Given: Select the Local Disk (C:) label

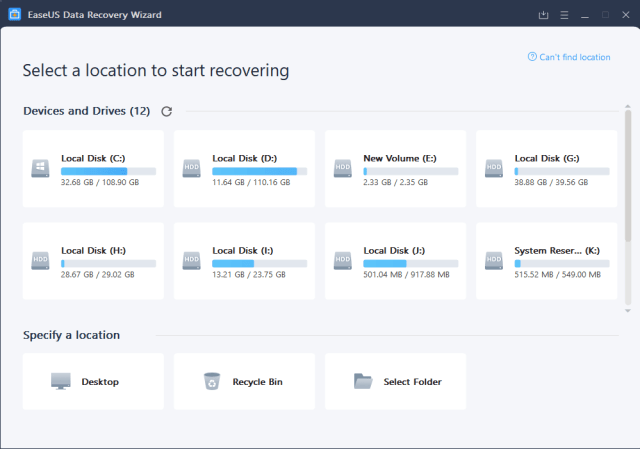Looking at the screenshot, I should 93,158.
